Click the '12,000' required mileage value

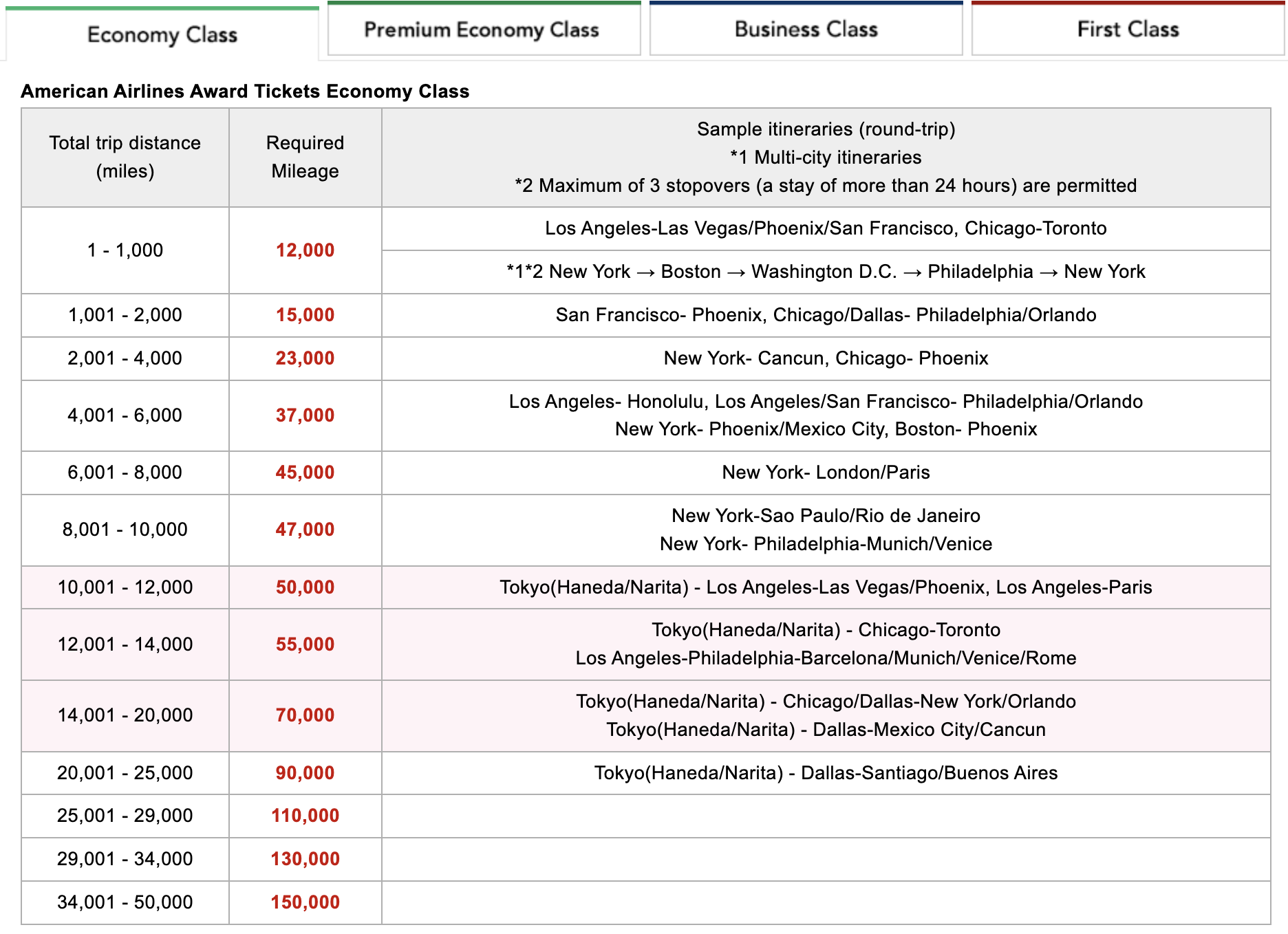(x=305, y=250)
